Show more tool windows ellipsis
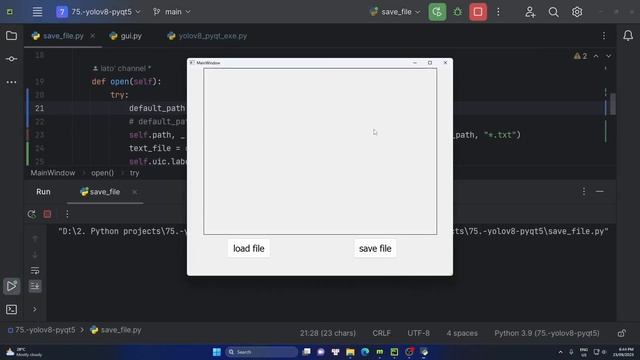 [11, 82]
